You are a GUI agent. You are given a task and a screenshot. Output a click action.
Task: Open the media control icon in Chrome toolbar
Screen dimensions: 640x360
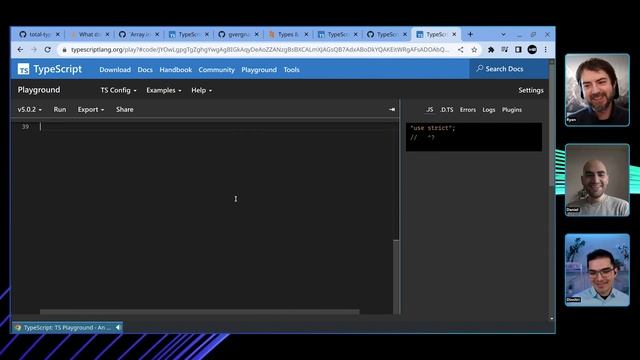tap(505, 50)
